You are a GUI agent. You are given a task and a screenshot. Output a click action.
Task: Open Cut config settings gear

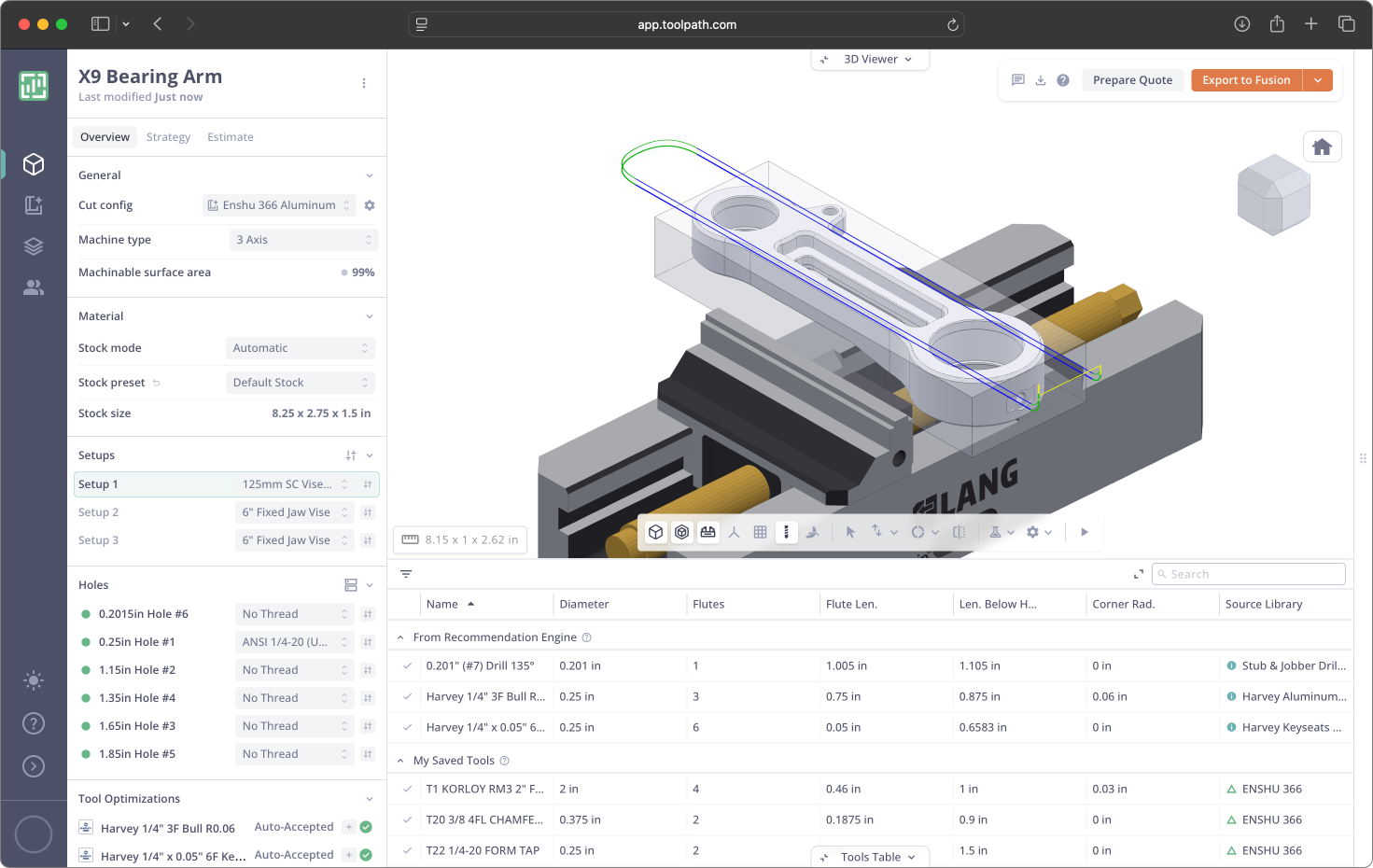click(370, 205)
